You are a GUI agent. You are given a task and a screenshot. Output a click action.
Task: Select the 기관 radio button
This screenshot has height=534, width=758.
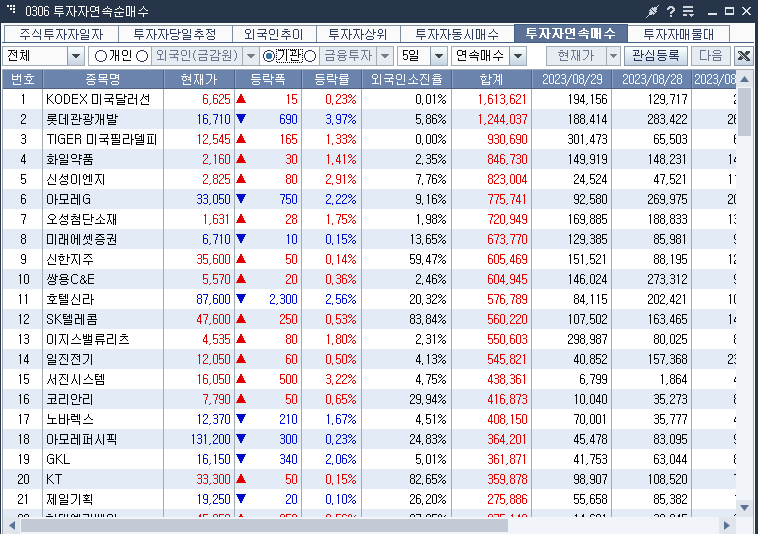tap(268, 56)
